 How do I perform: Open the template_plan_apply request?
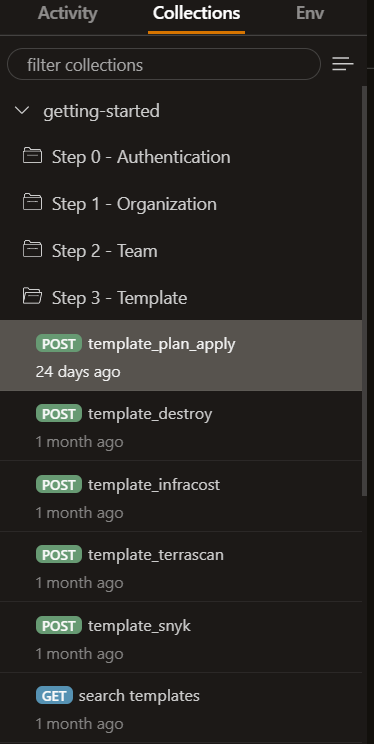coord(181,355)
